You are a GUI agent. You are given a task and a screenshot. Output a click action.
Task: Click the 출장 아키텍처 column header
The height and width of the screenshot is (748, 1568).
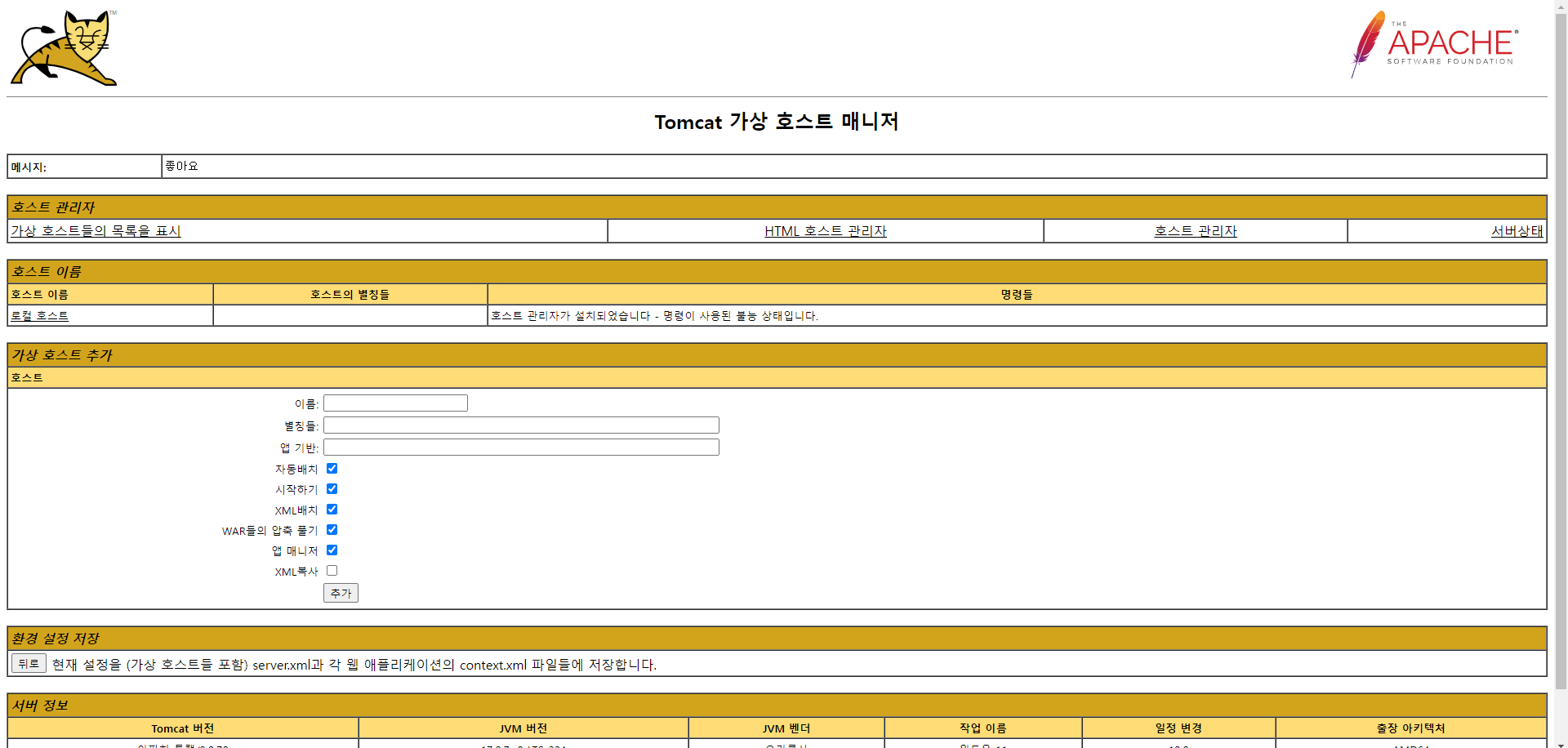coord(1411,728)
